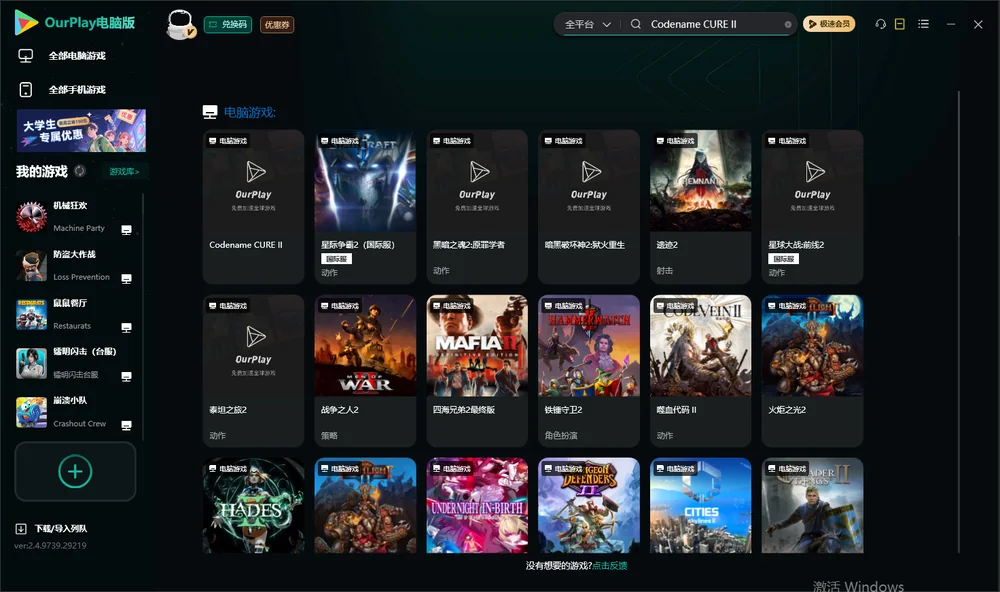
Task: Select Restaurats game in my games
Action: (x=75, y=314)
